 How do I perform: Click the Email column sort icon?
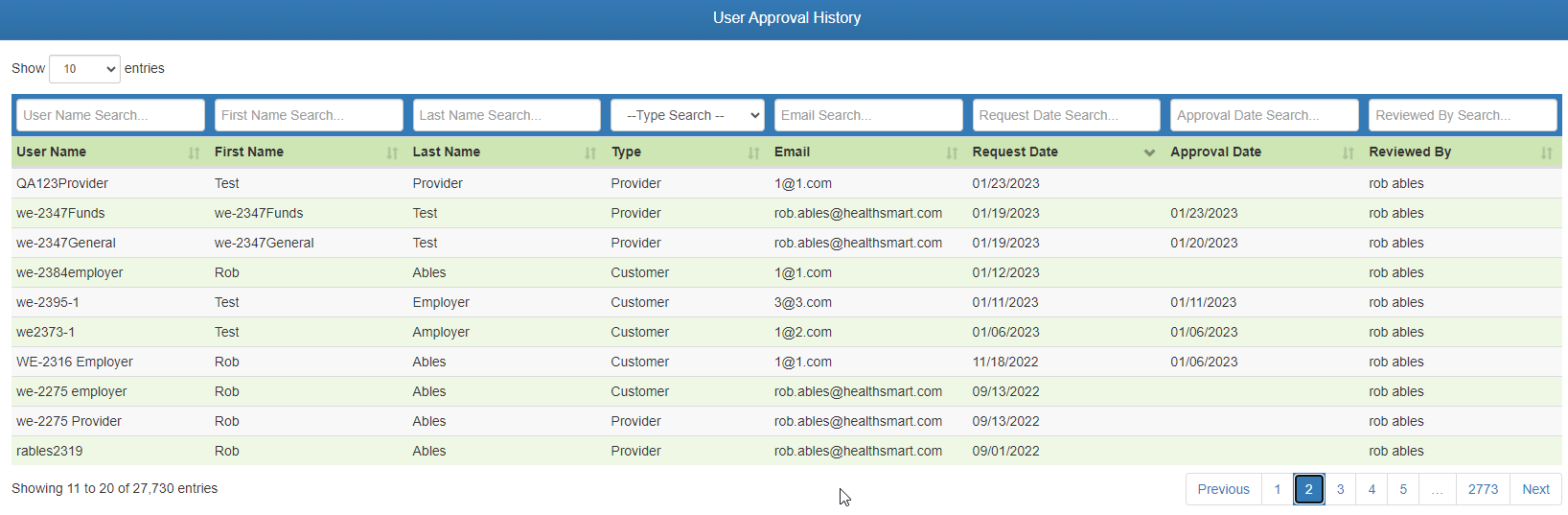(x=952, y=152)
